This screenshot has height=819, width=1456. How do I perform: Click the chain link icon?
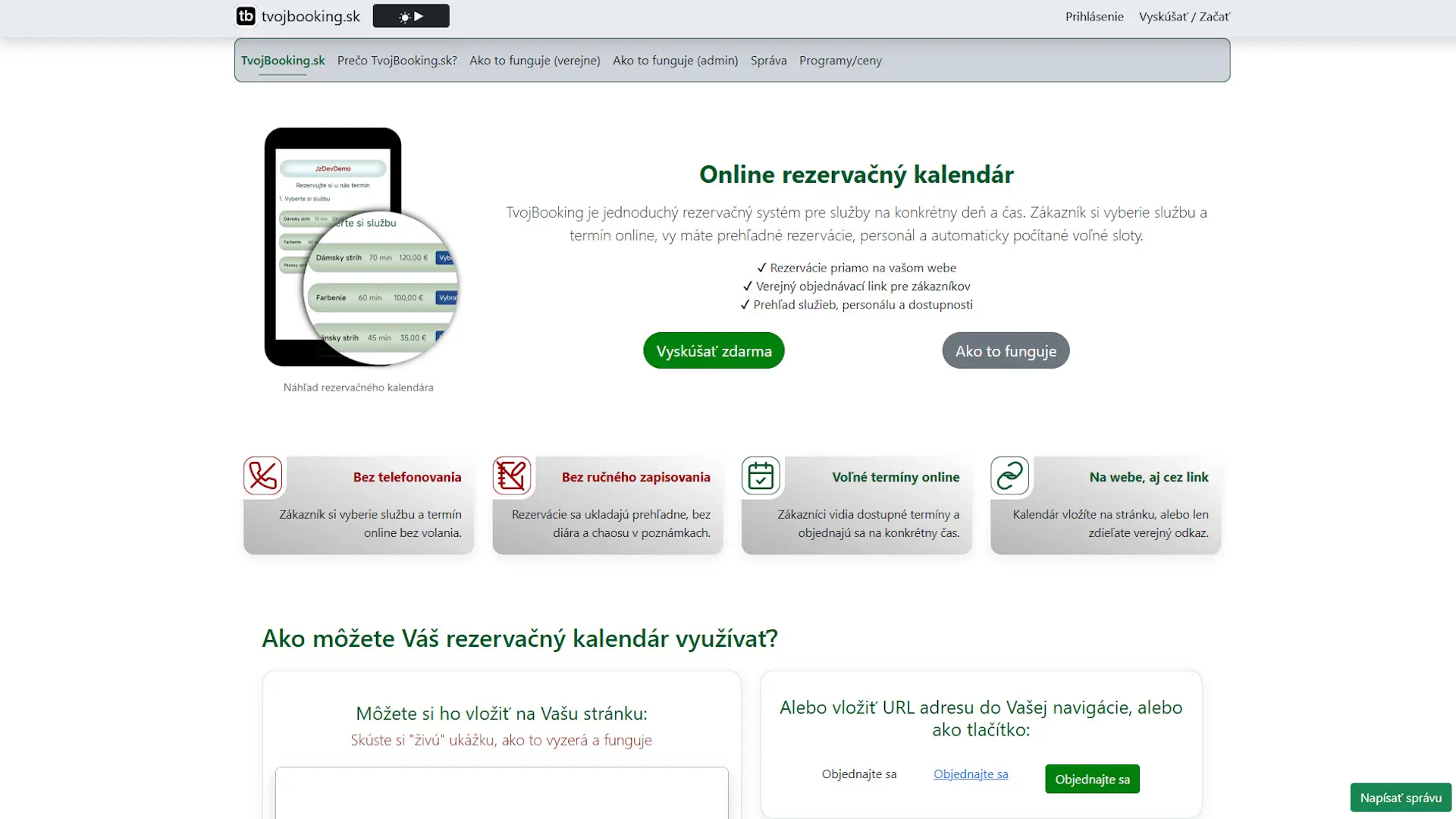coord(1009,475)
